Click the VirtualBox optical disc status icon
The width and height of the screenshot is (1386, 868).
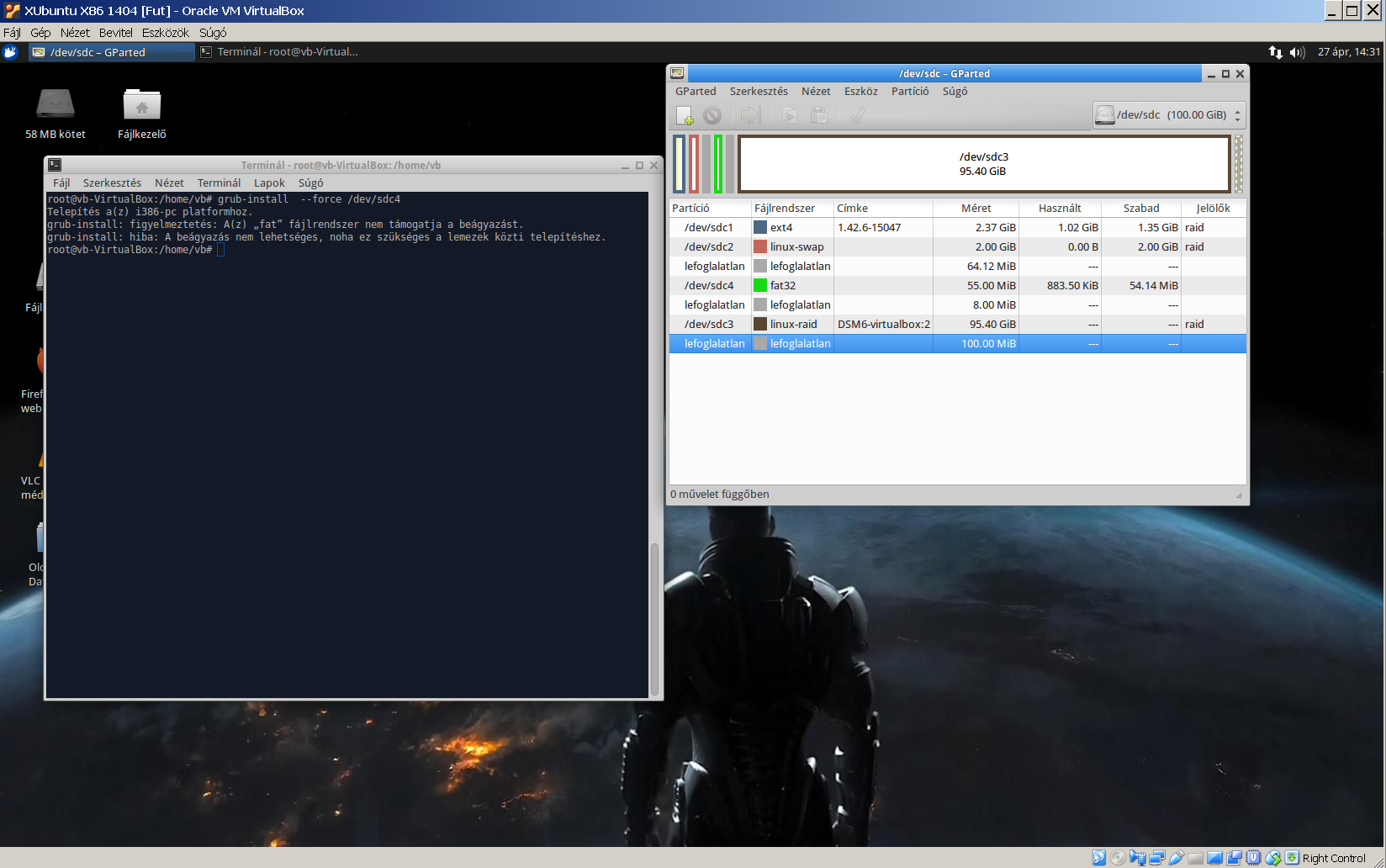1118,858
